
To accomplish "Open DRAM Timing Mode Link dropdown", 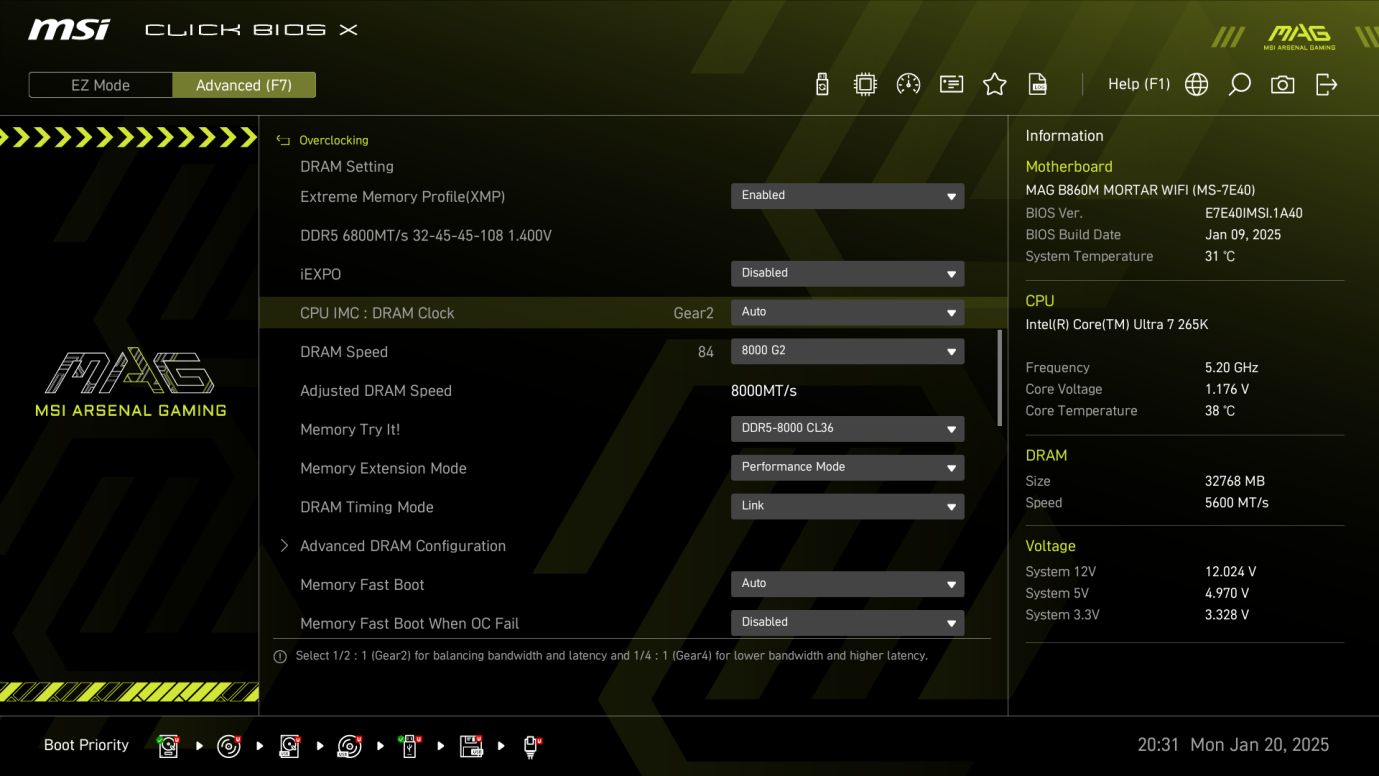I will pos(847,506).
